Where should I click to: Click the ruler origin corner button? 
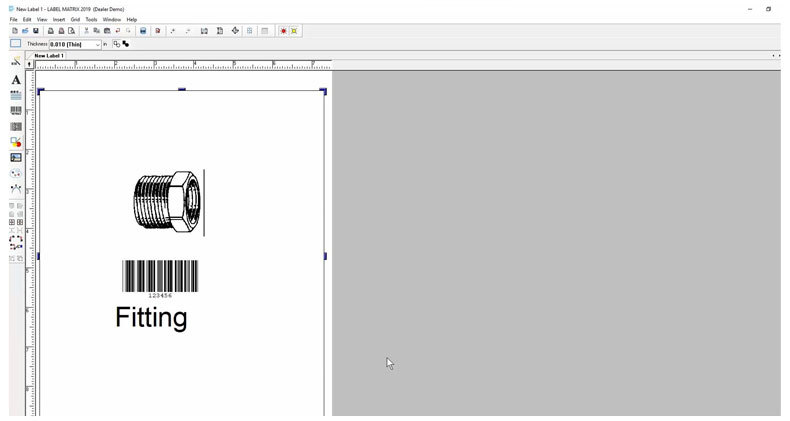(x=30, y=64)
